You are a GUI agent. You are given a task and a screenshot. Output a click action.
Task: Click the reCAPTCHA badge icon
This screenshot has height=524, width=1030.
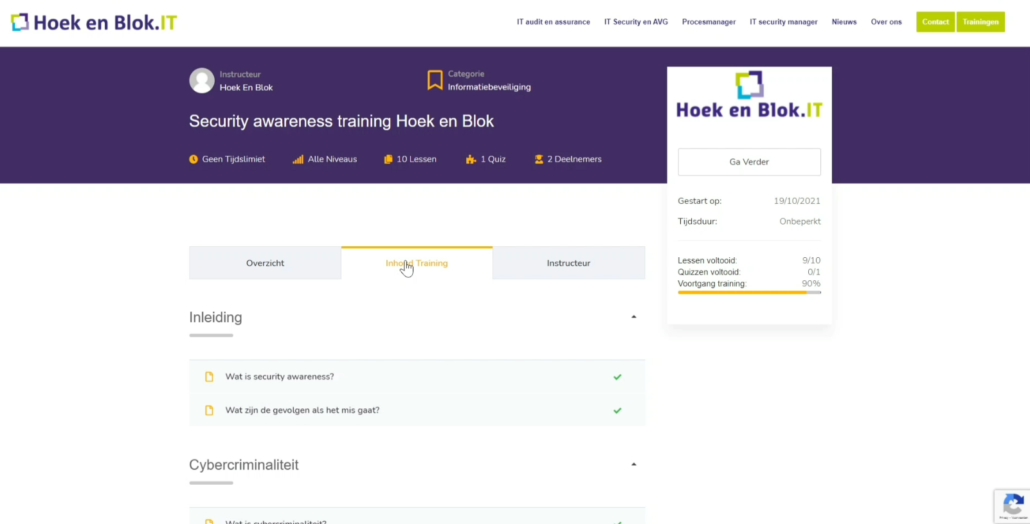click(1012, 506)
